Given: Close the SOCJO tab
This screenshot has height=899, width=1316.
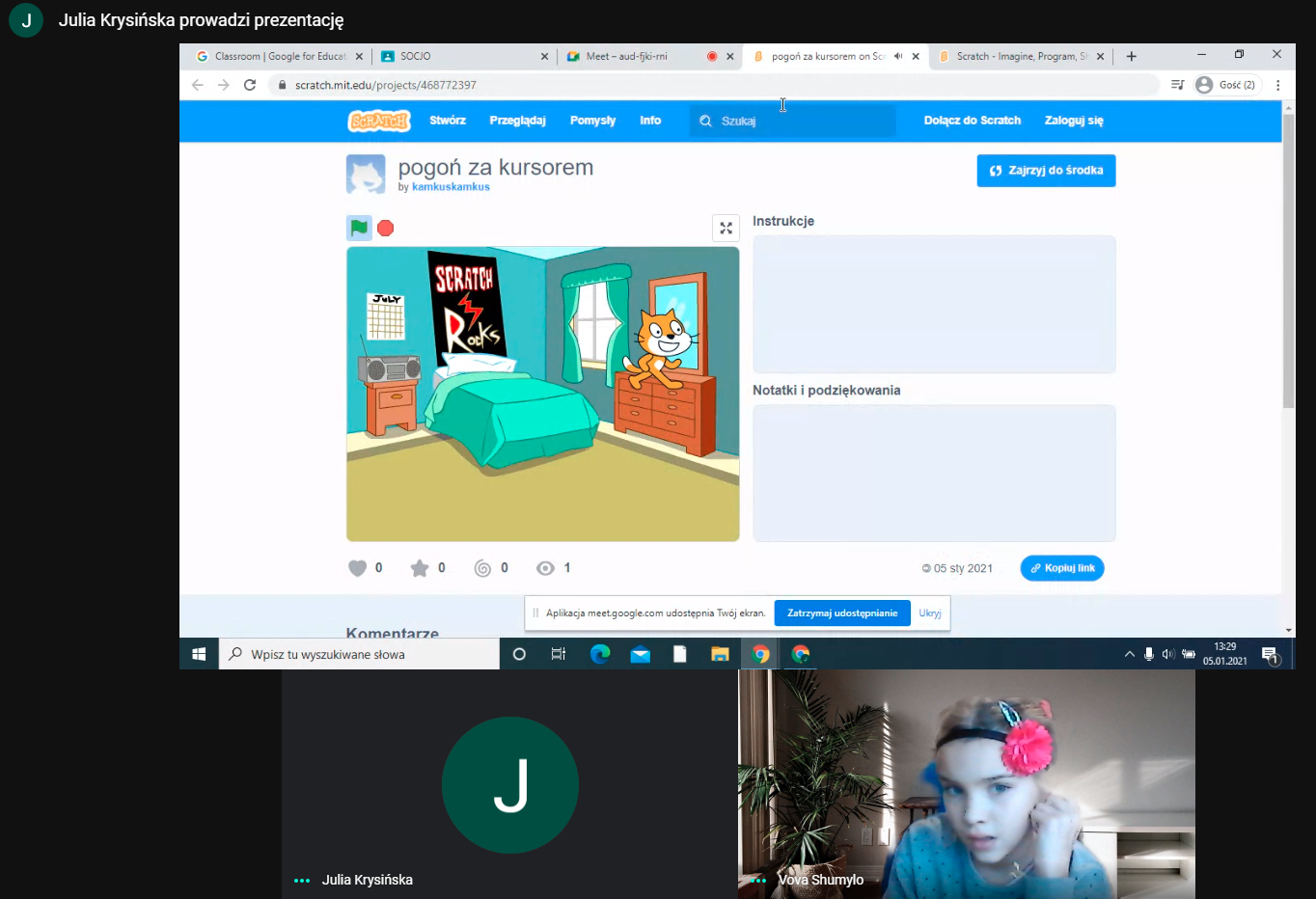Looking at the screenshot, I should pyautogui.click(x=544, y=56).
